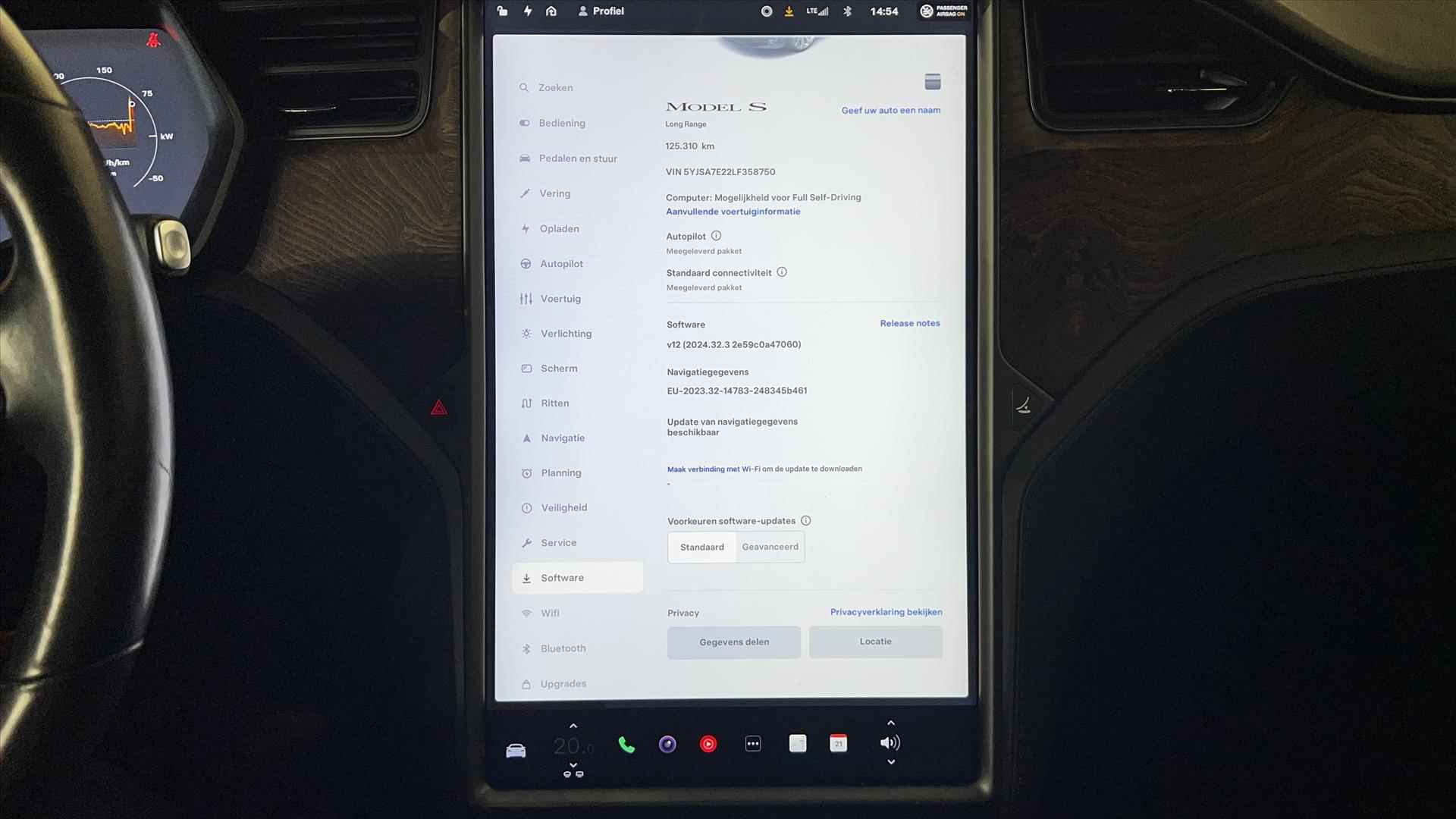Select Standaard software update preference
The image size is (1456, 819).
702,546
